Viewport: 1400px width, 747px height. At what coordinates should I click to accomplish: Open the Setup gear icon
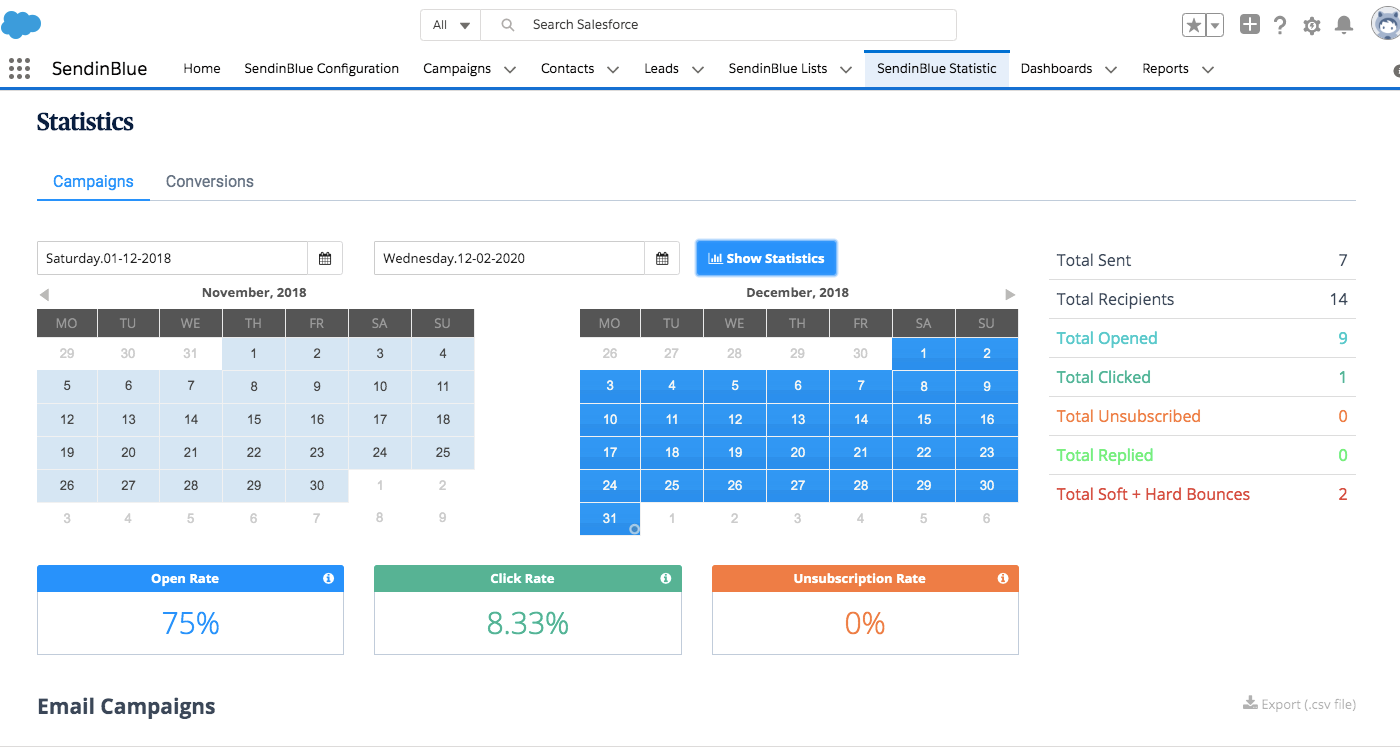tap(1312, 26)
